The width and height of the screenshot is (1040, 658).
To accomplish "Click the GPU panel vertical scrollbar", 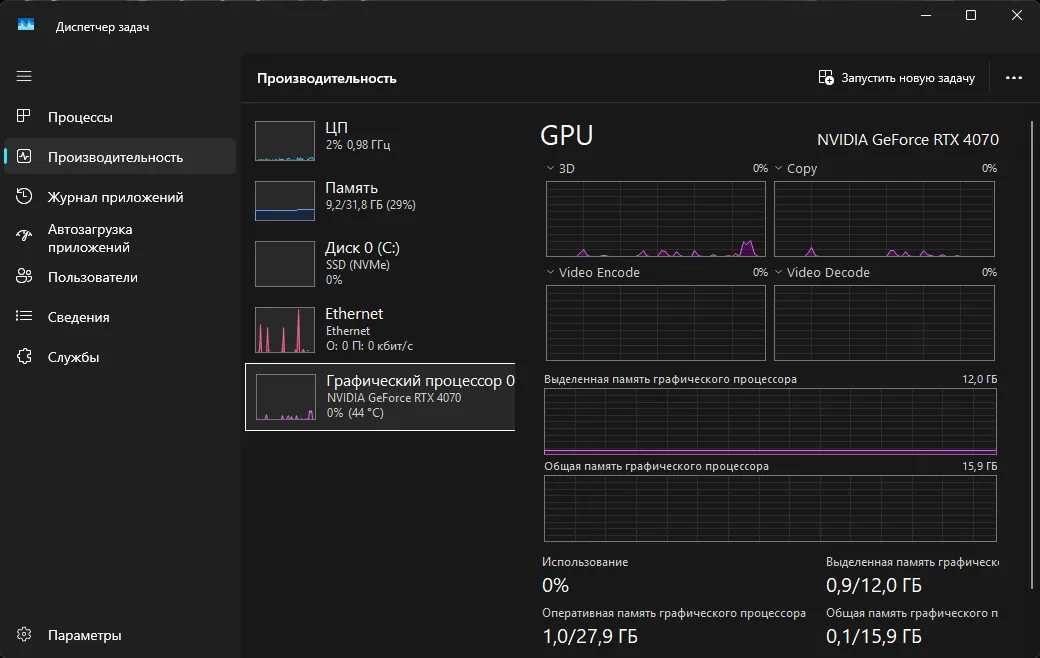I will pos(1032,355).
